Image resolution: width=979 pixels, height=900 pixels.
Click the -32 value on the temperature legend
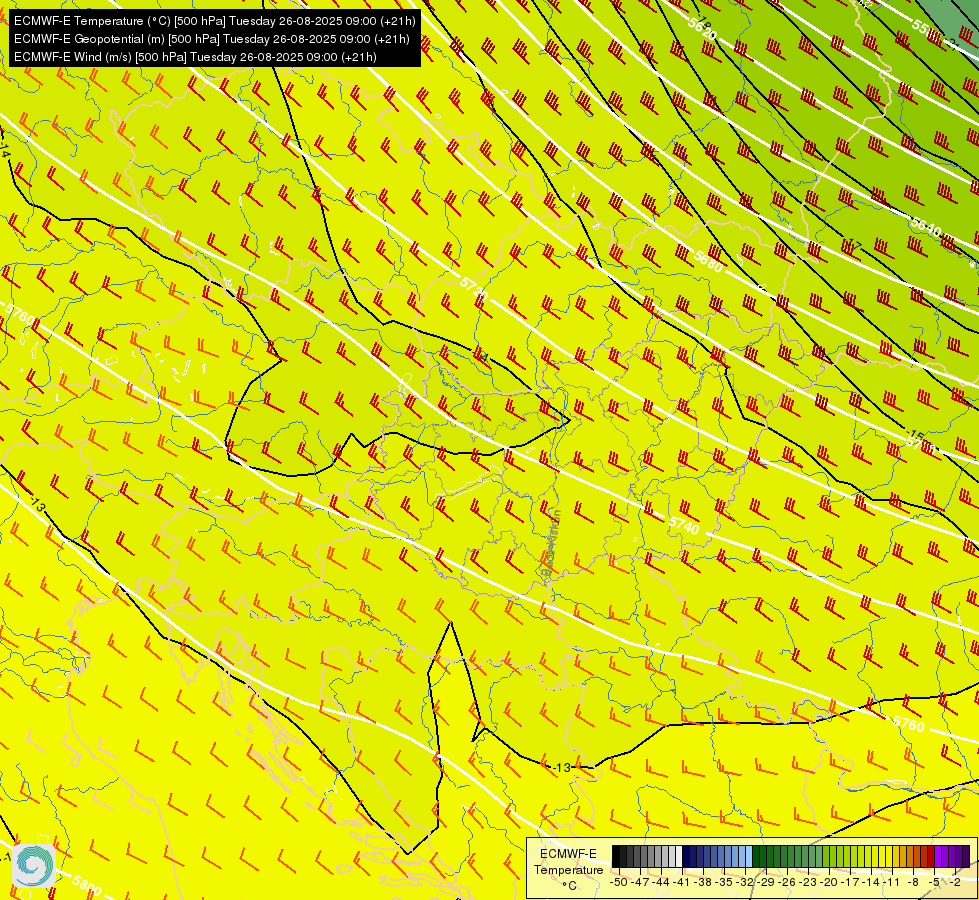(x=744, y=883)
